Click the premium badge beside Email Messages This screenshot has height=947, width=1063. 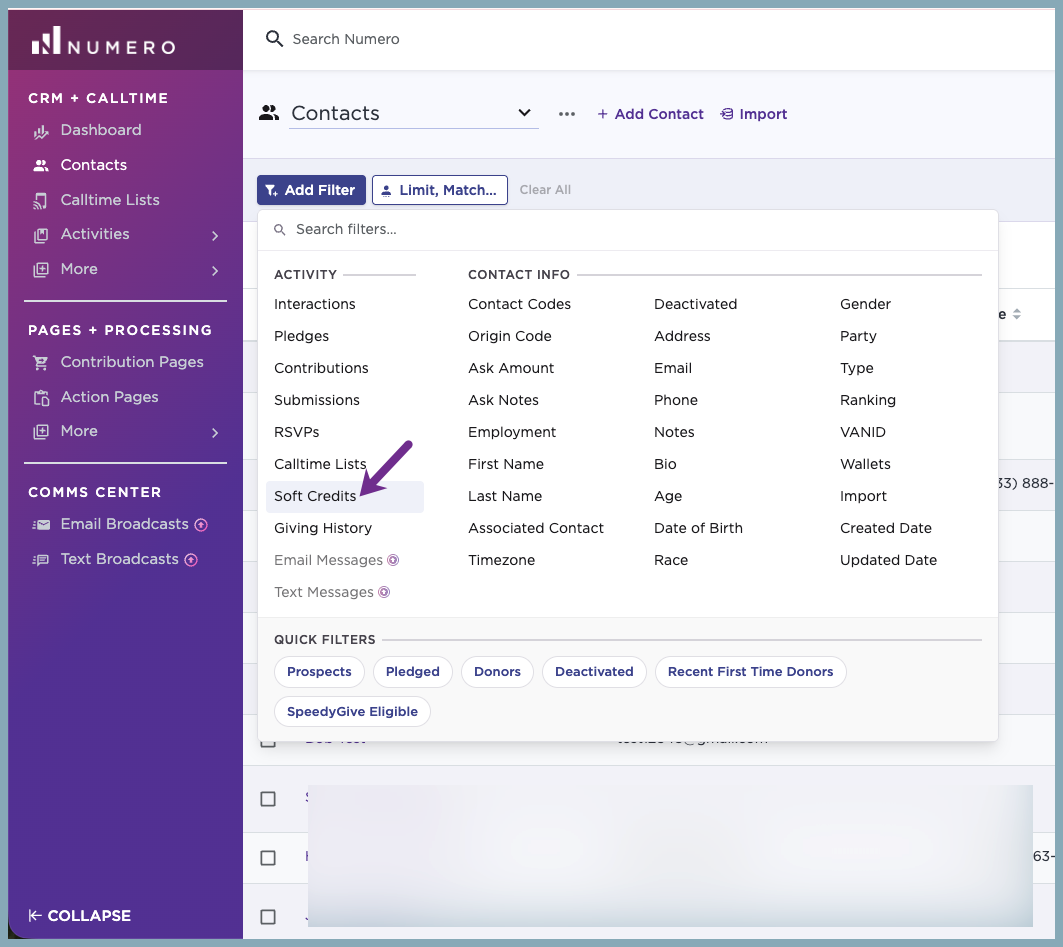pos(393,560)
